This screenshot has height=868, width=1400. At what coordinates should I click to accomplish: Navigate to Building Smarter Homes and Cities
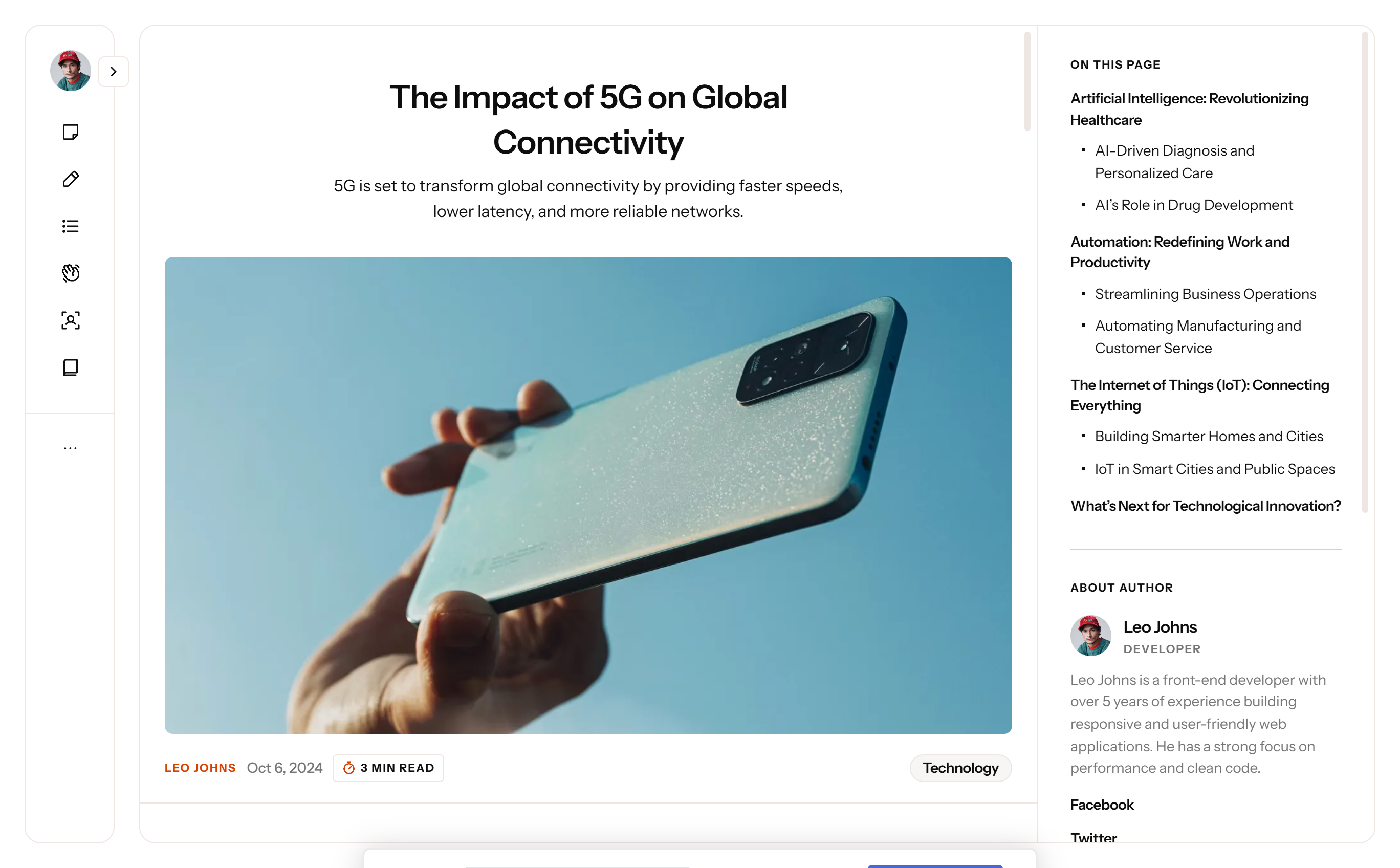pyautogui.click(x=1208, y=436)
